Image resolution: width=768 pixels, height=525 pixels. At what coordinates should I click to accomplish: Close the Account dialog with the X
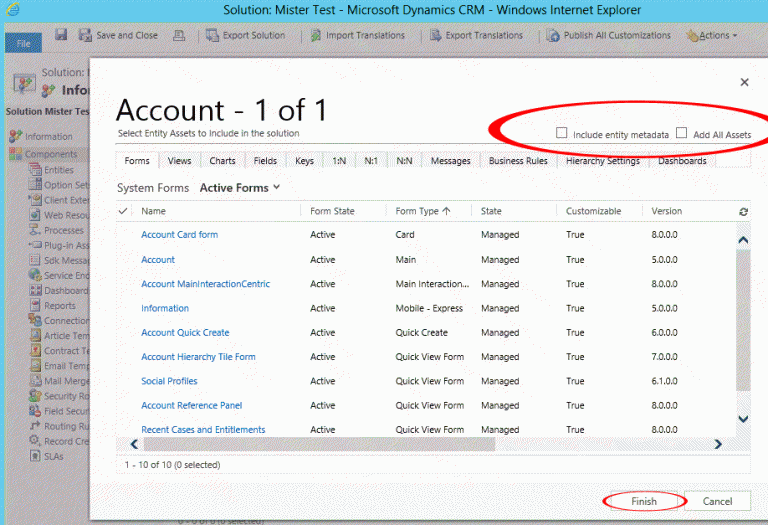click(744, 82)
